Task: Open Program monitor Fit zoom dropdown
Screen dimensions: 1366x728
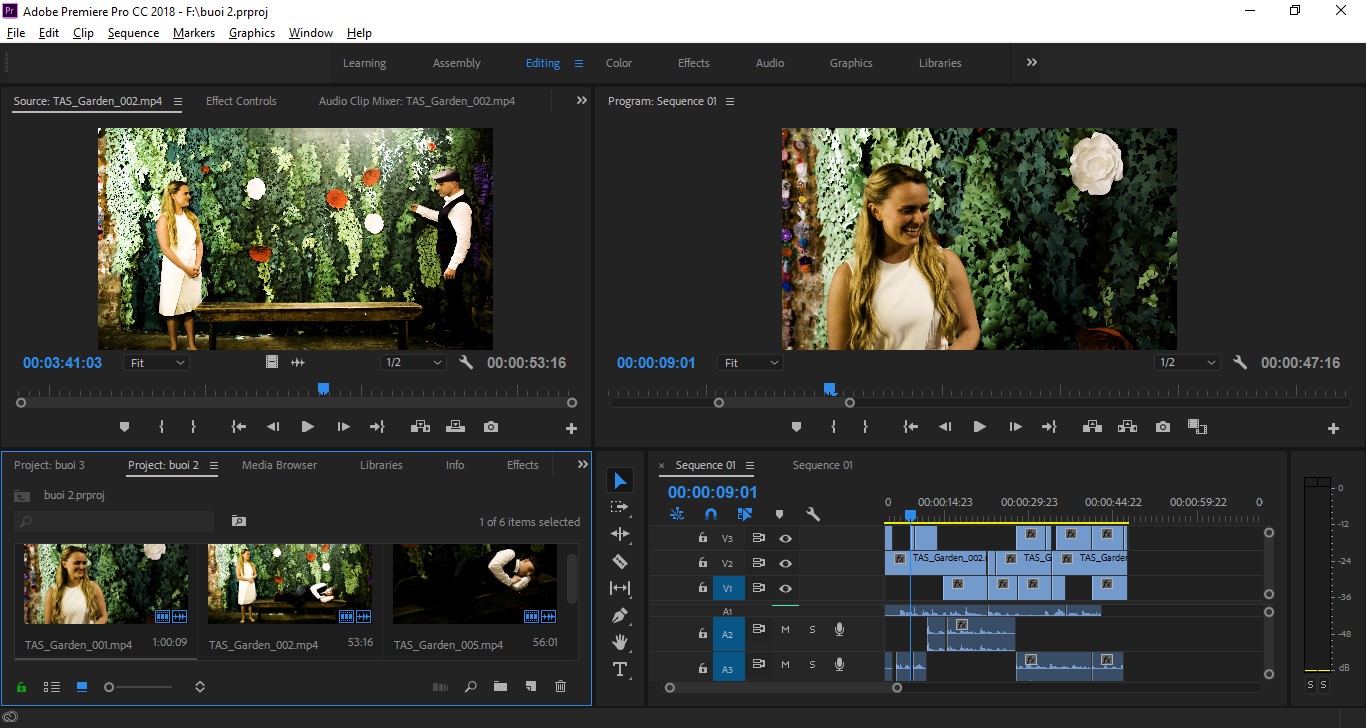Action: [750, 363]
